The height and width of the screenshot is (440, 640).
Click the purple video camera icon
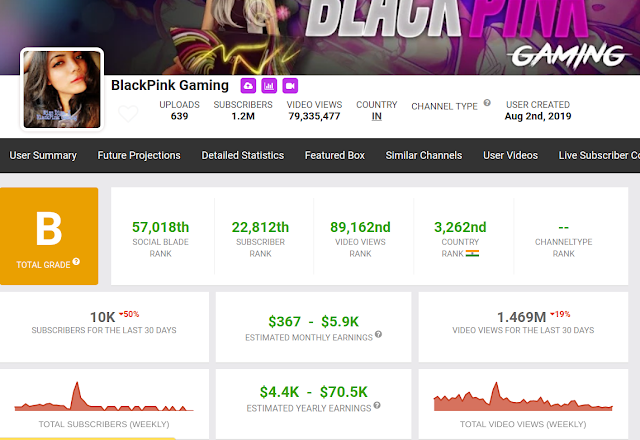(290, 86)
